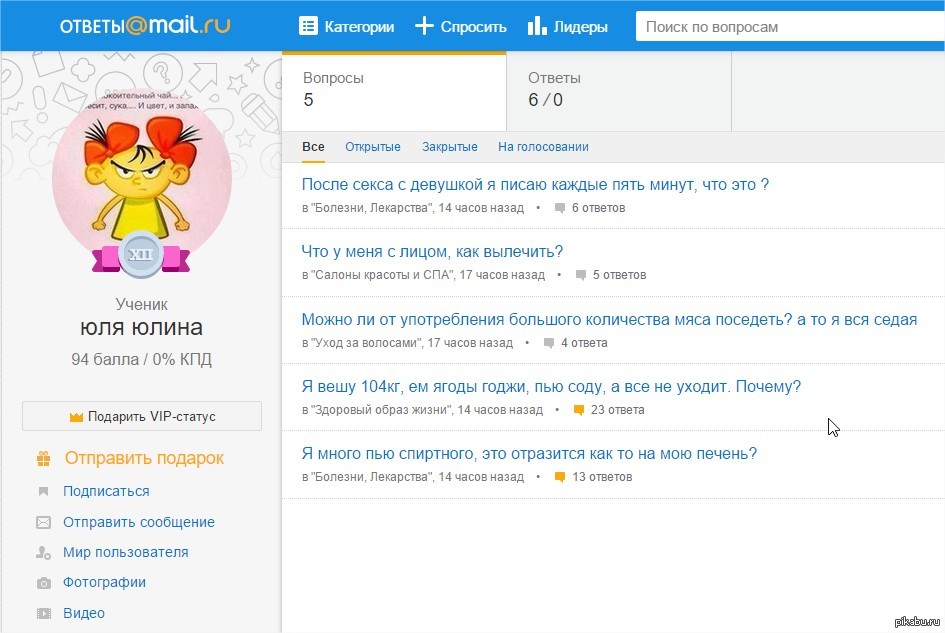Click the comment icon beside 5 ответов
Viewport: 945px width, 633px height.
pyautogui.click(x=580, y=275)
